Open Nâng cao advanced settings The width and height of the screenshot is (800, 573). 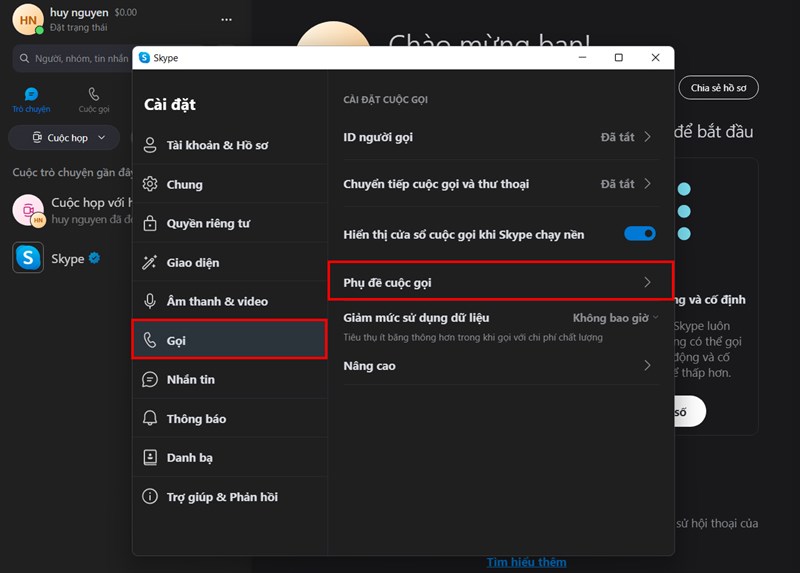click(501, 366)
